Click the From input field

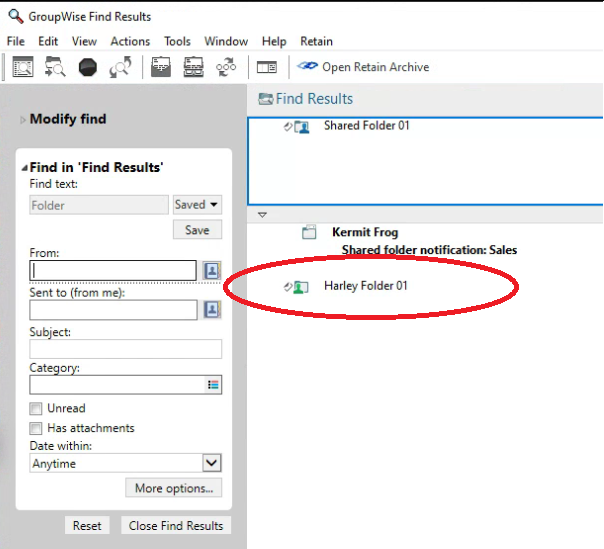(x=113, y=270)
